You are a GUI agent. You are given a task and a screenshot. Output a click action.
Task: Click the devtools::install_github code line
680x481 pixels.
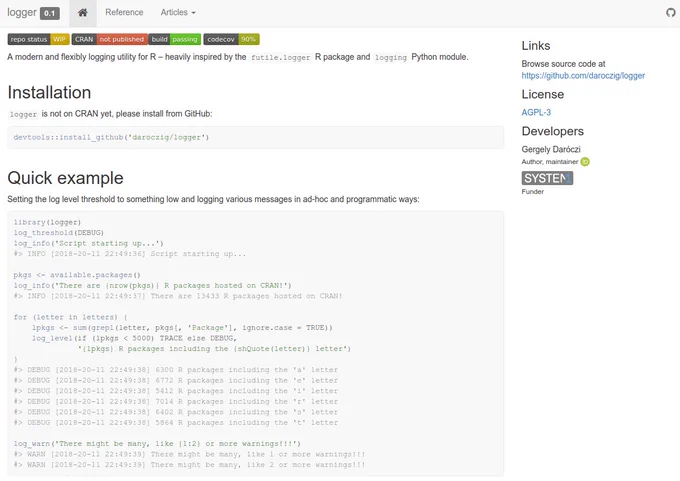[x=111, y=137]
